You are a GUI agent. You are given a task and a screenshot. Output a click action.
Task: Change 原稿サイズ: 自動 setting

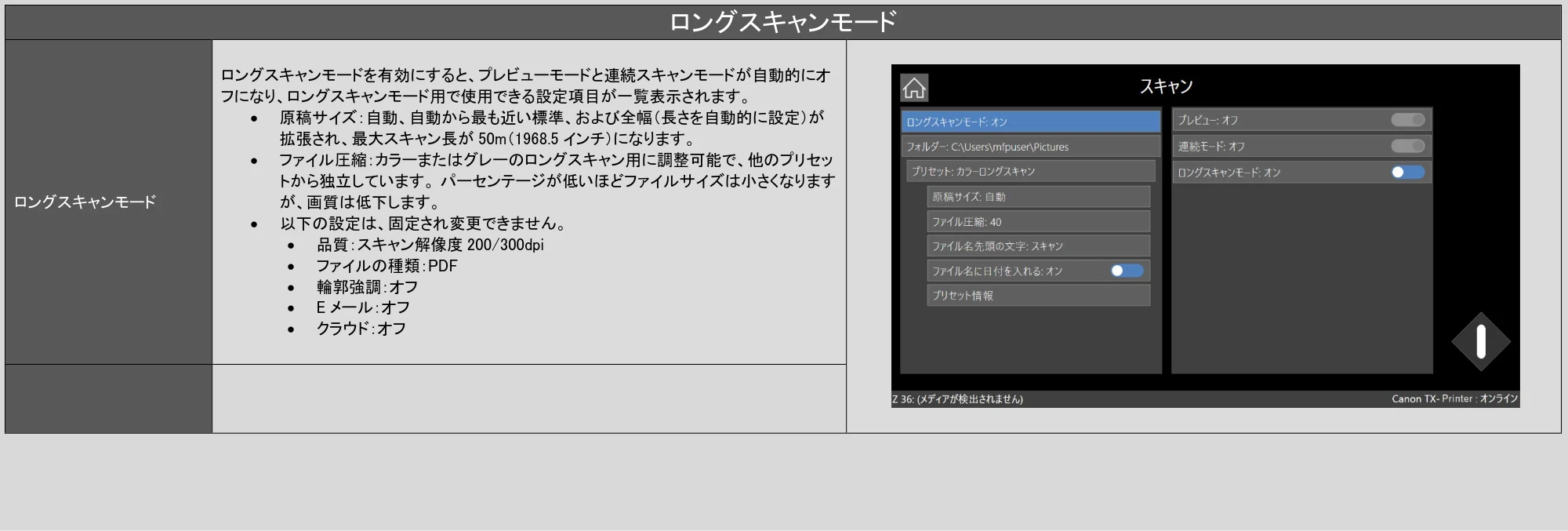click(x=1039, y=196)
